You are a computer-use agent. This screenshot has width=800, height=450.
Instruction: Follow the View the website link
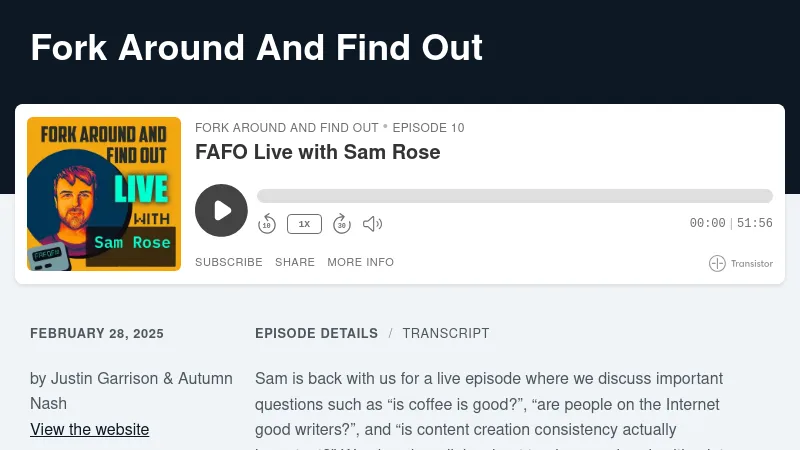click(x=90, y=430)
